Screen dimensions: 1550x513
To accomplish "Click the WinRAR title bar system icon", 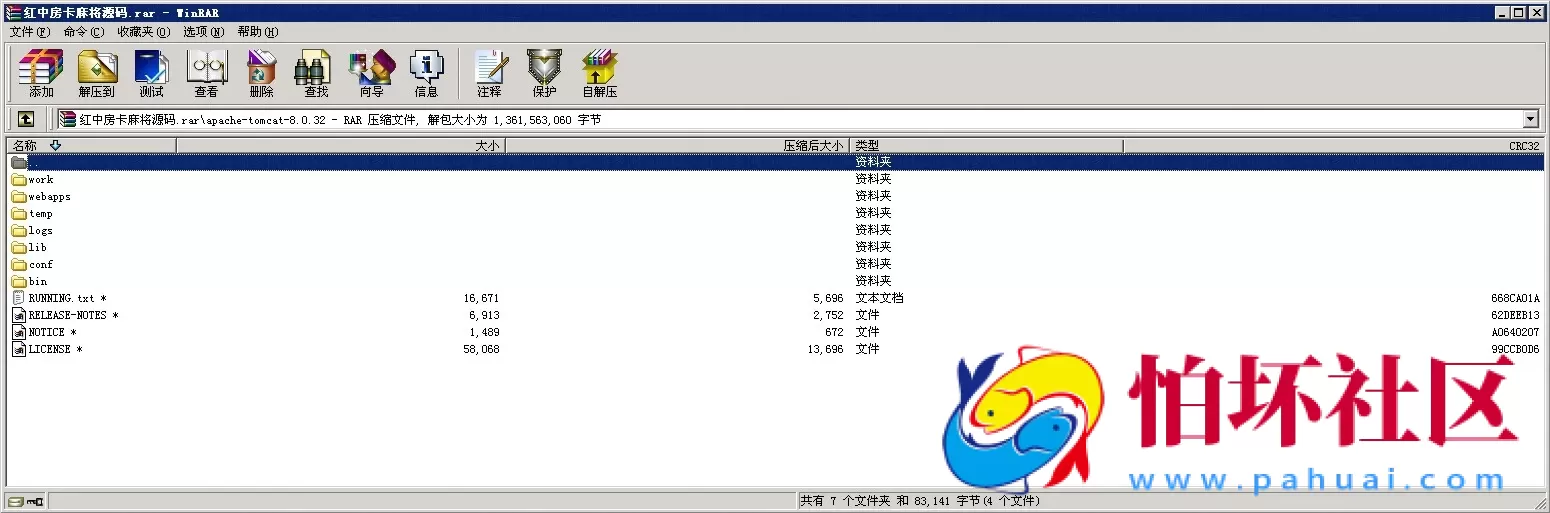I will click(13, 12).
